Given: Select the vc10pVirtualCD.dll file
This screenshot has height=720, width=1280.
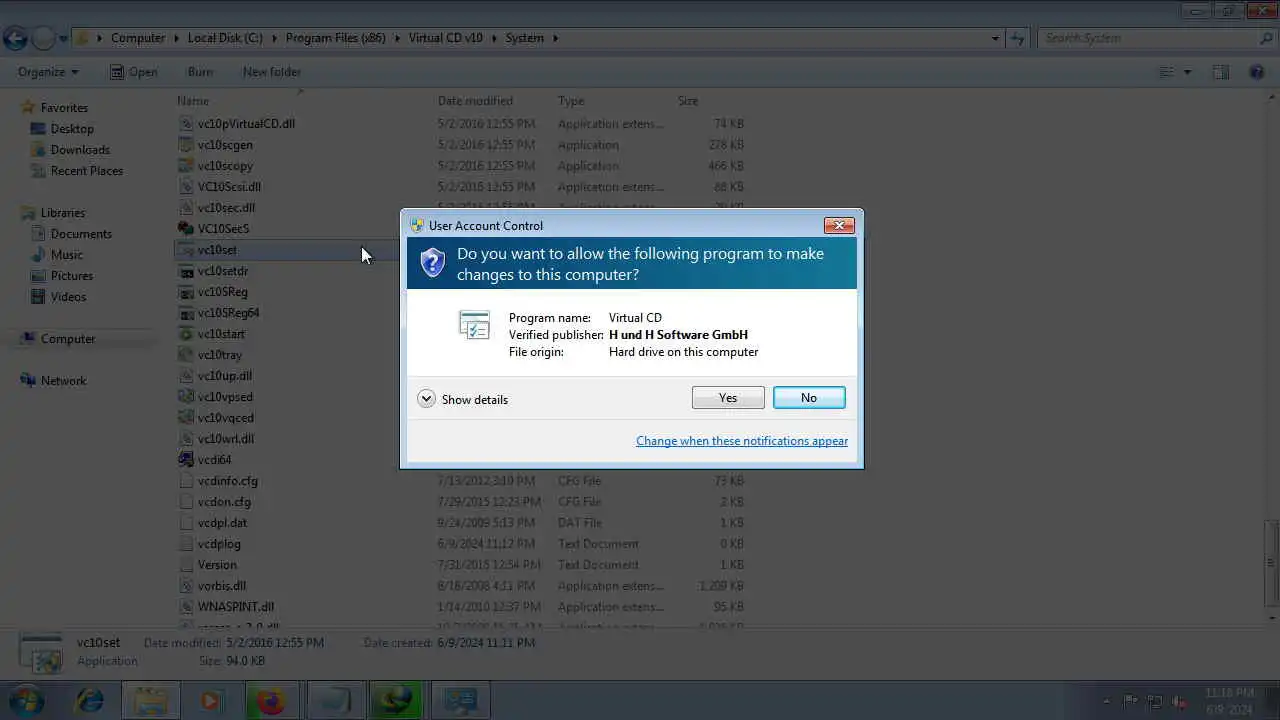Looking at the screenshot, I should click(246, 124).
